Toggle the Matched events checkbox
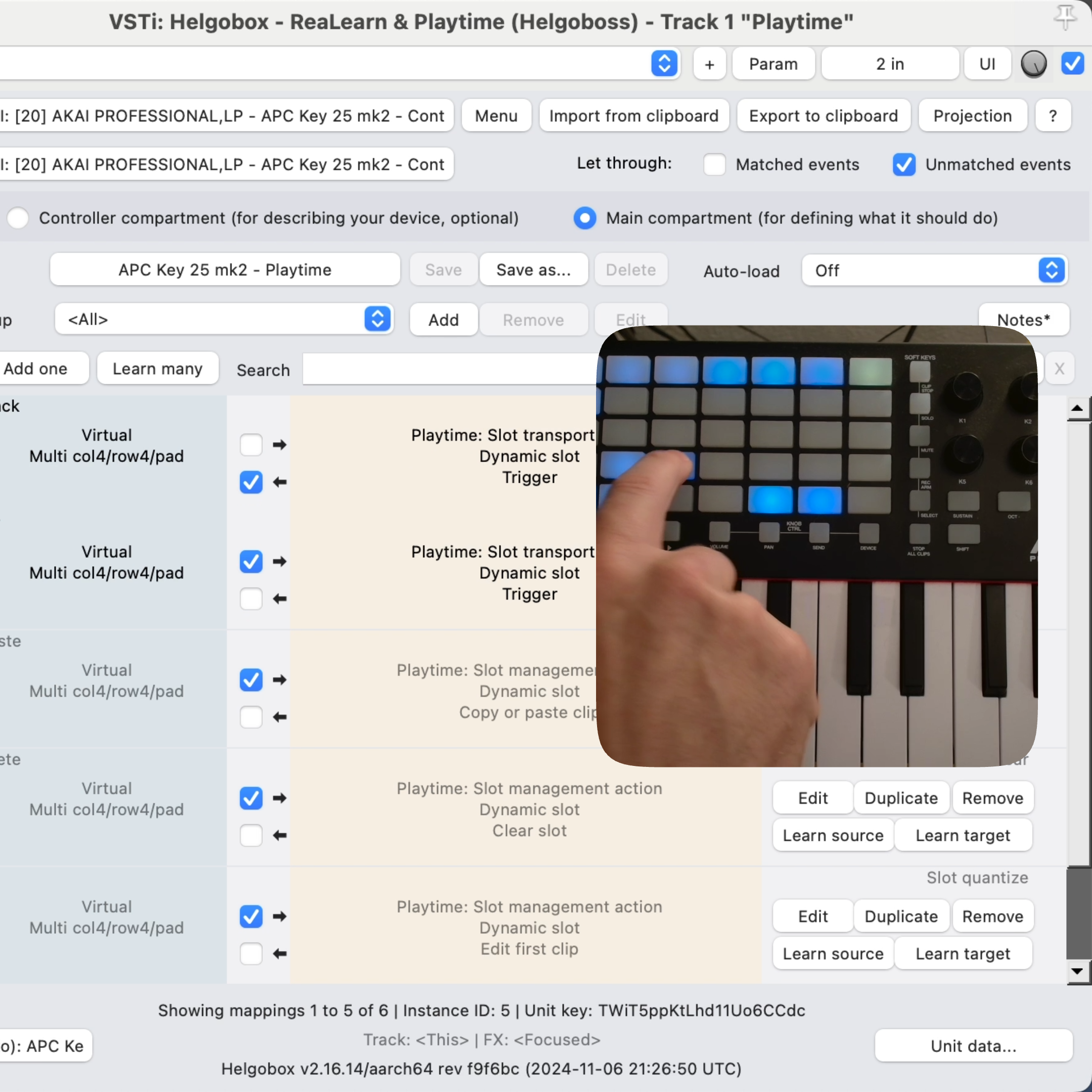Image resolution: width=1092 pixels, height=1092 pixels. (714, 164)
